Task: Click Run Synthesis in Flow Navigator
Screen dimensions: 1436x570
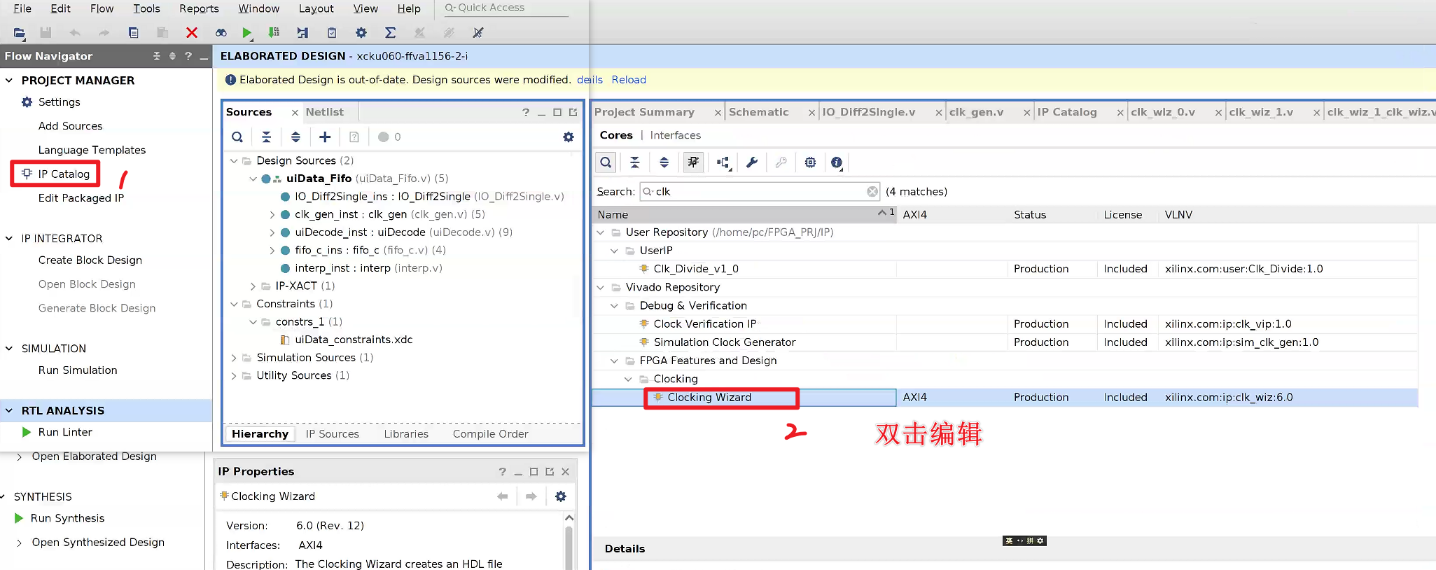Action: tap(67, 518)
